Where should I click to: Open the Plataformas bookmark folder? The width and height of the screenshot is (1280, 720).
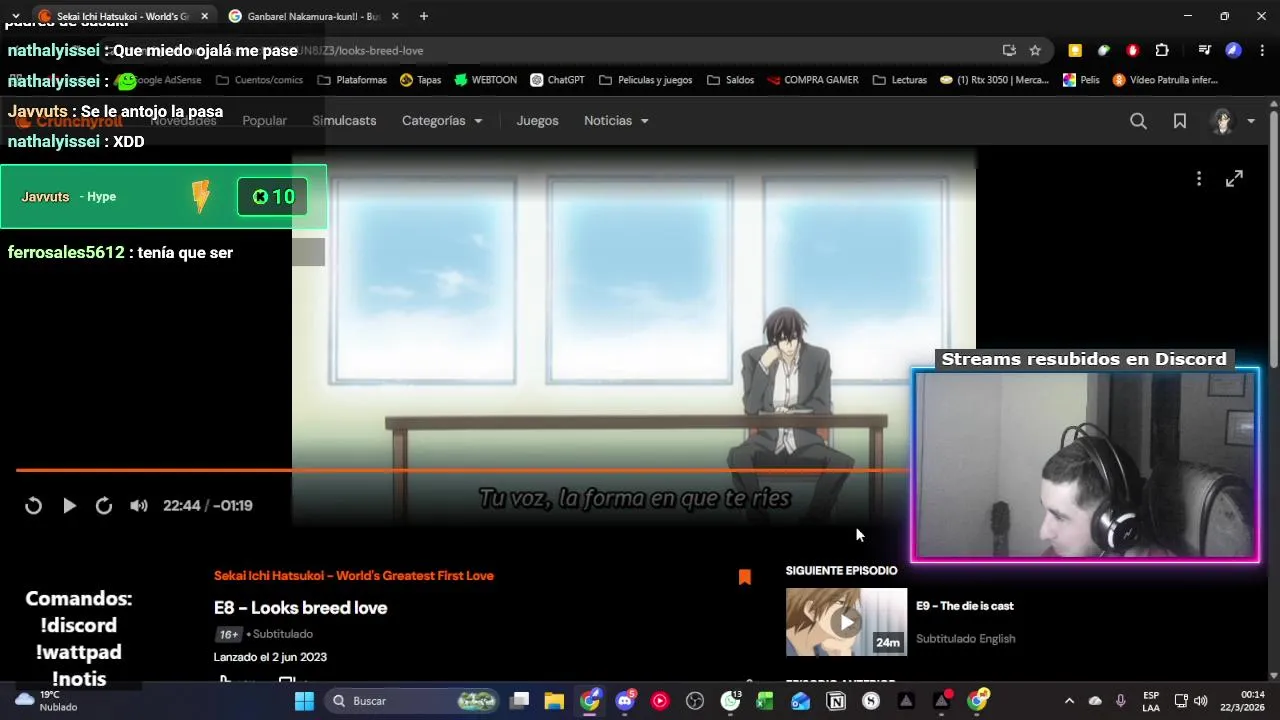[x=352, y=80]
